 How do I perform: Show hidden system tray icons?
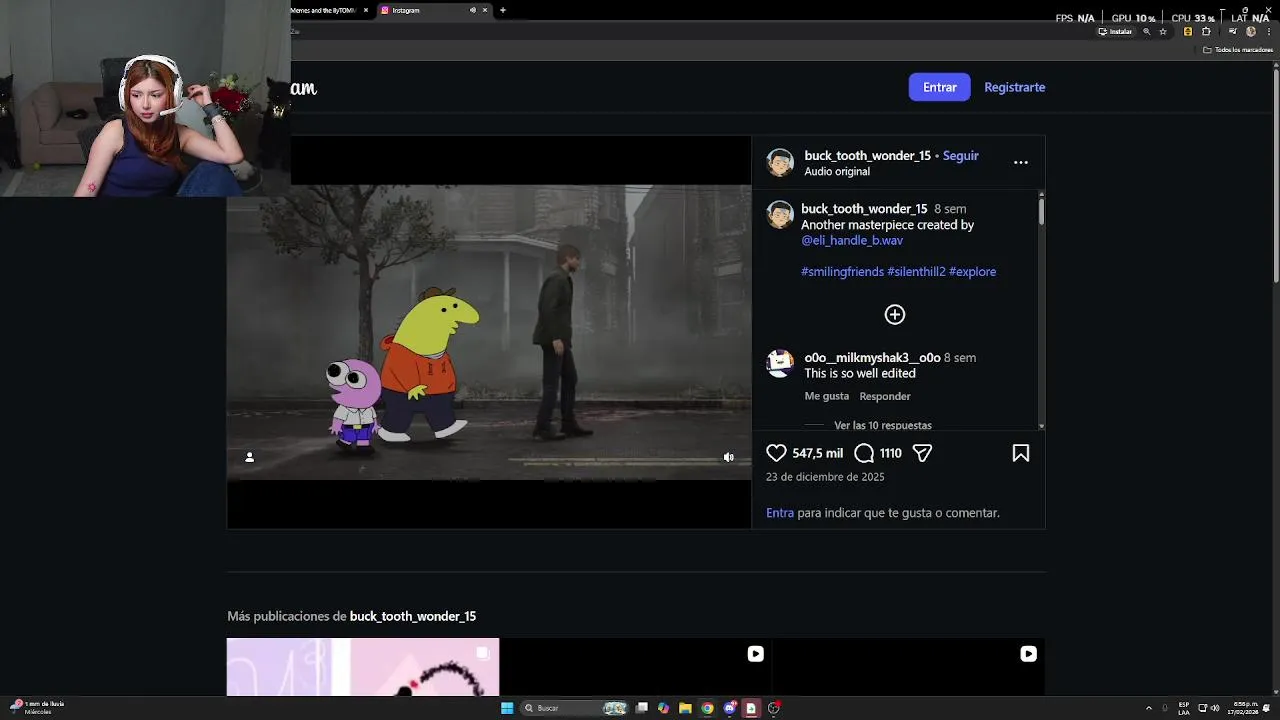(1149, 708)
